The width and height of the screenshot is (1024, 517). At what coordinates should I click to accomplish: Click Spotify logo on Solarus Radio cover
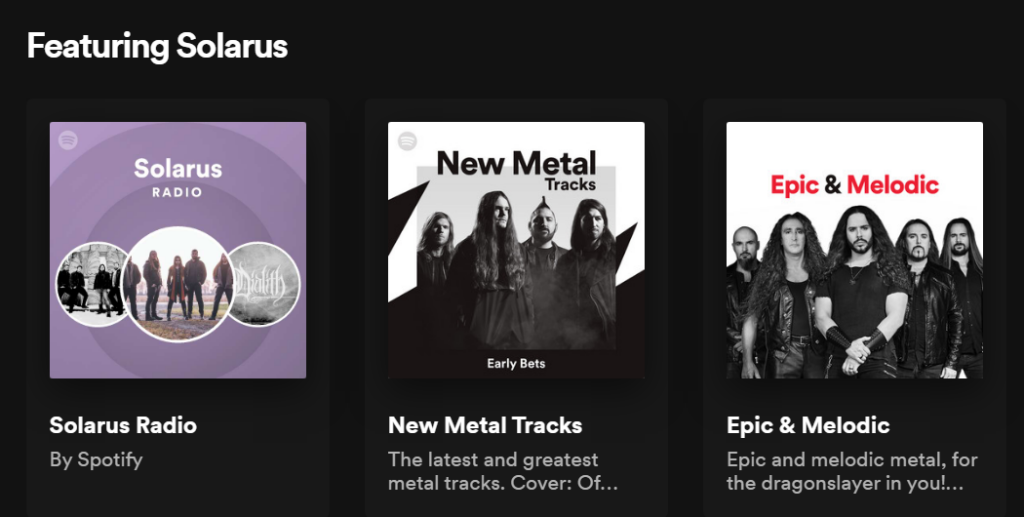(x=68, y=140)
